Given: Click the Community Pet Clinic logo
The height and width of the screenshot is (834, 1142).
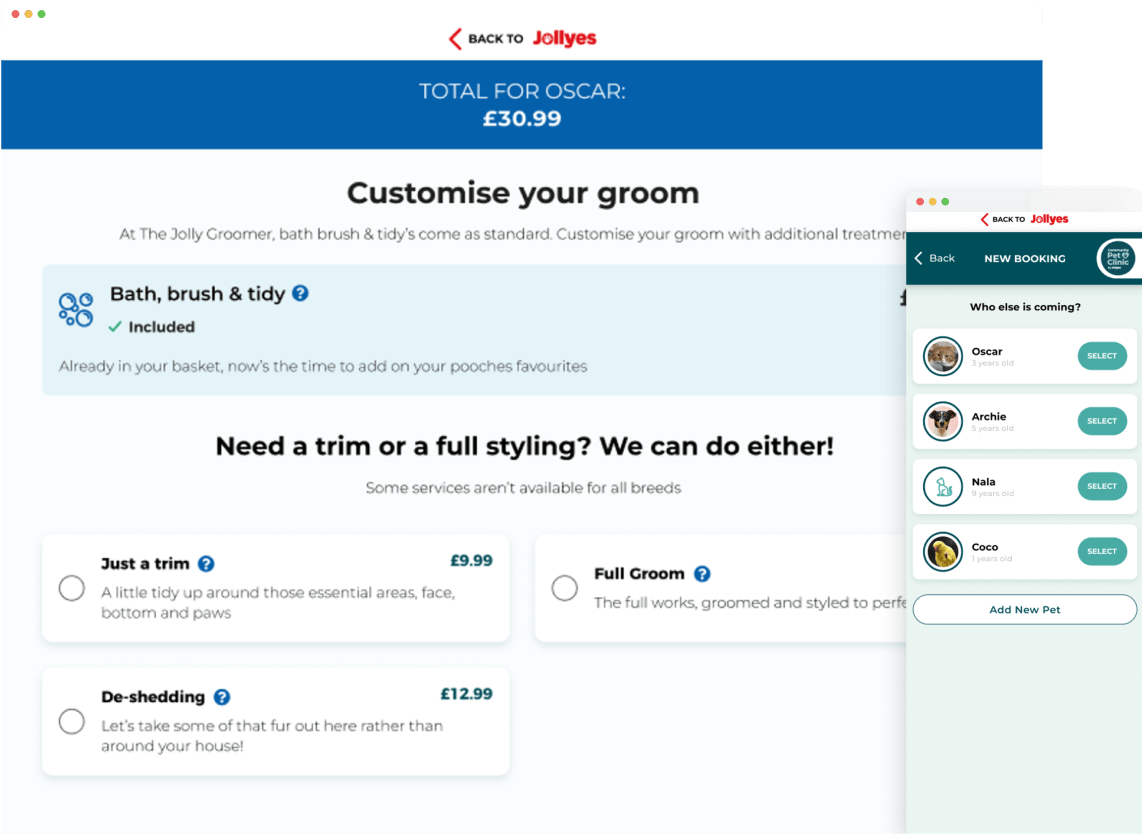Looking at the screenshot, I should 1117,258.
